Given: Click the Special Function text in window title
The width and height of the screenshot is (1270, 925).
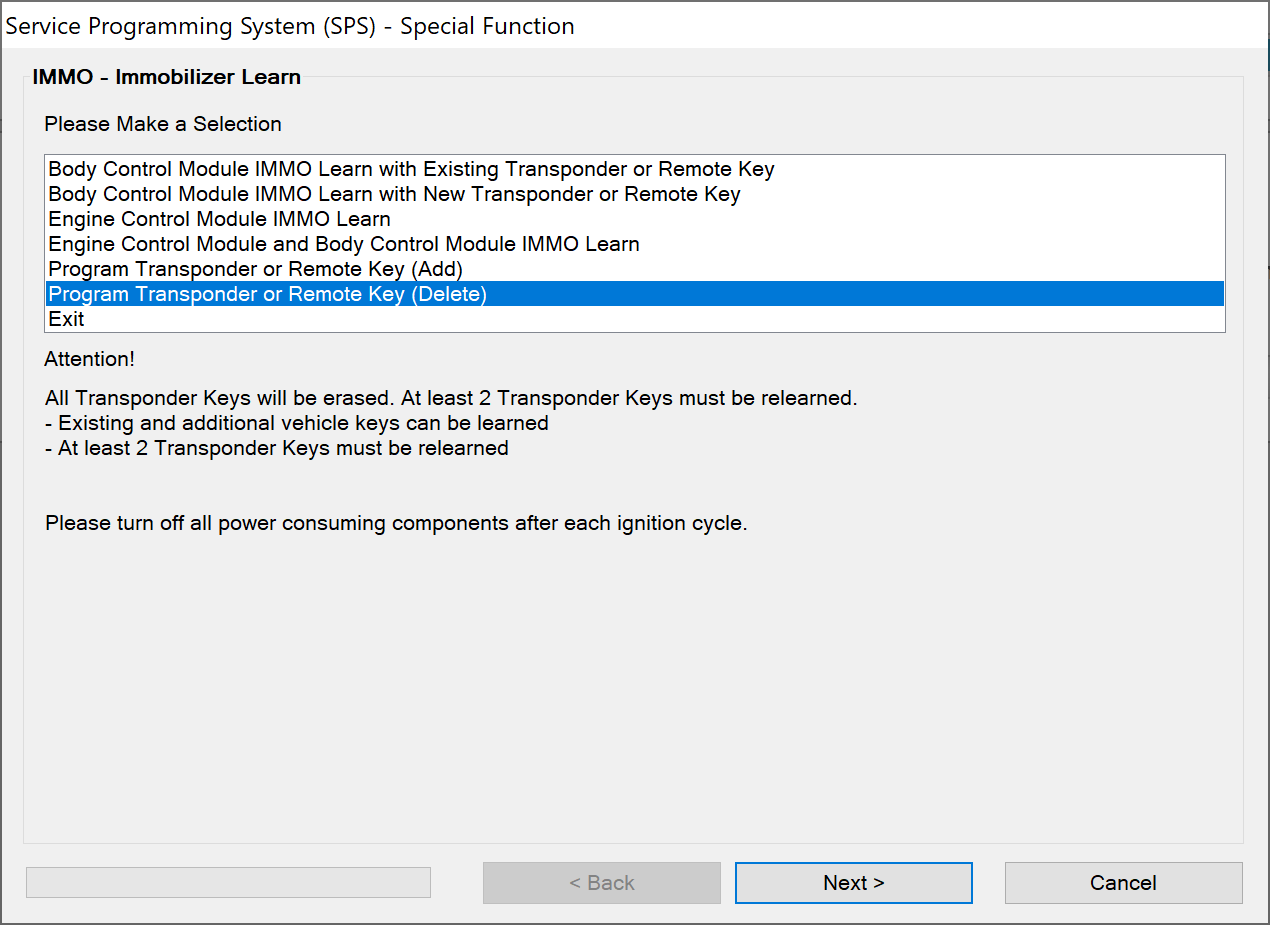Looking at the screenshot, I should (487, 26).
